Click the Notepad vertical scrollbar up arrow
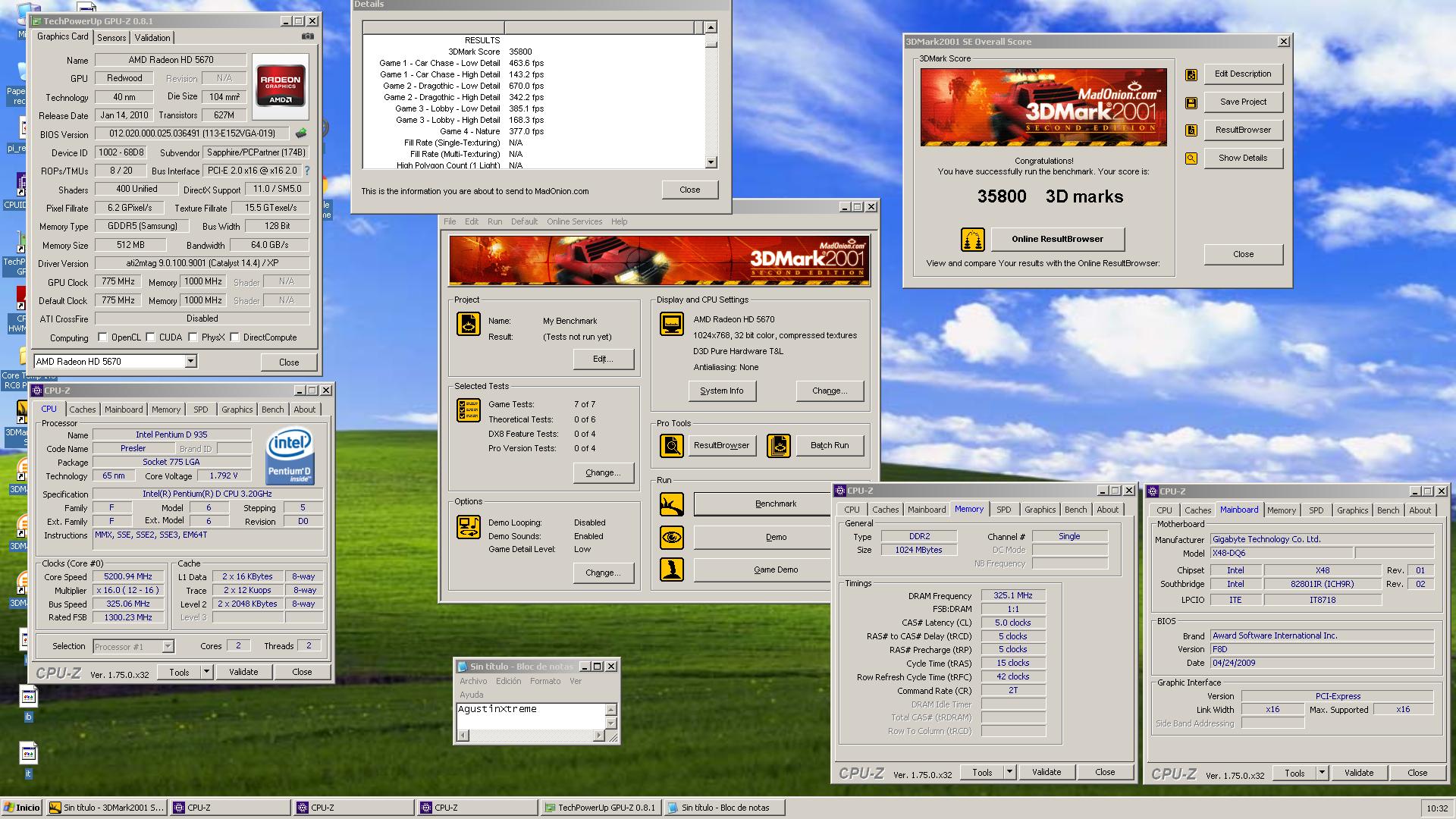Screen dimensions: 1456x819 pos(610,708)
